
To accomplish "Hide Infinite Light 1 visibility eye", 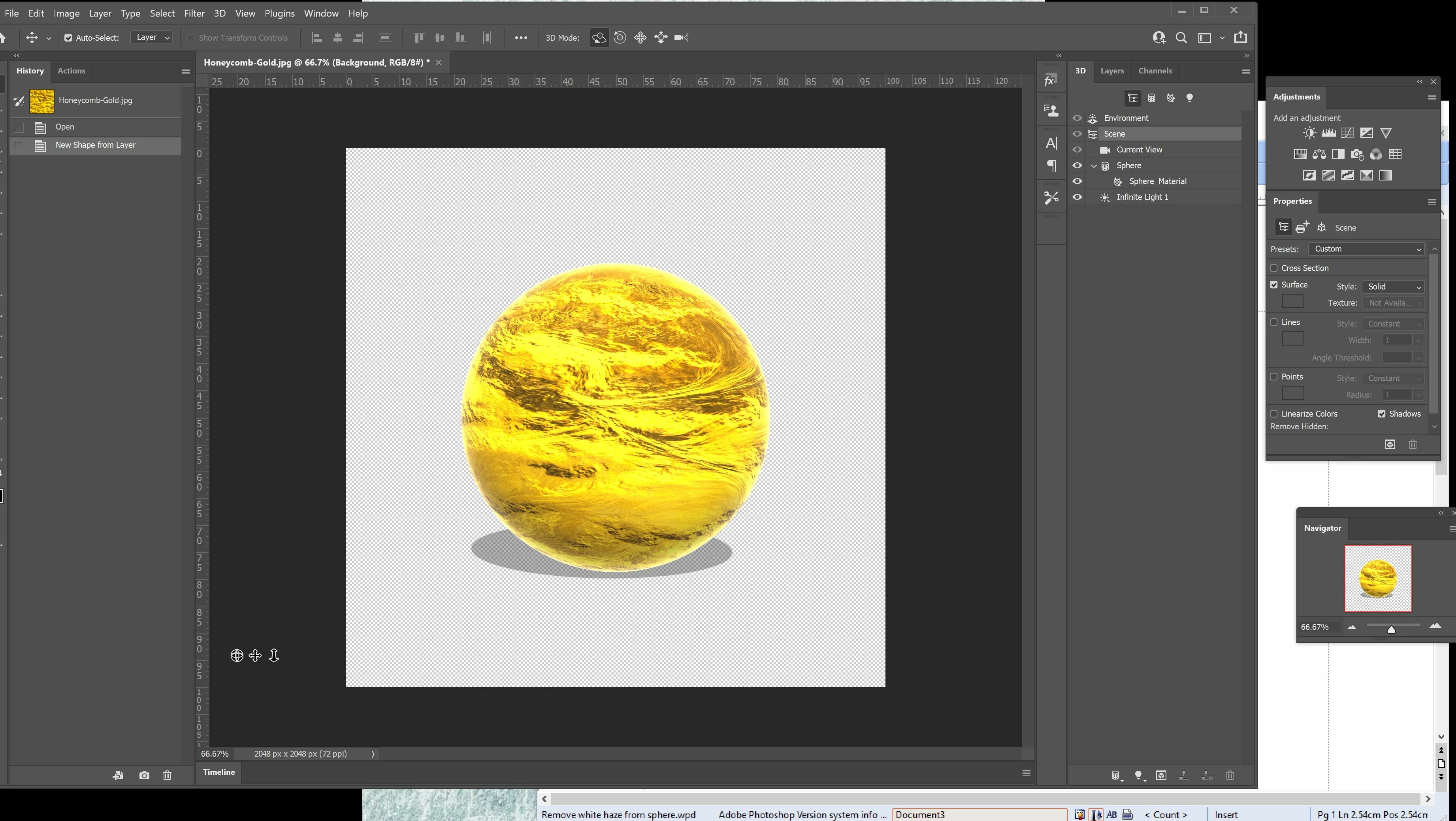I will tap(1077, 197).
